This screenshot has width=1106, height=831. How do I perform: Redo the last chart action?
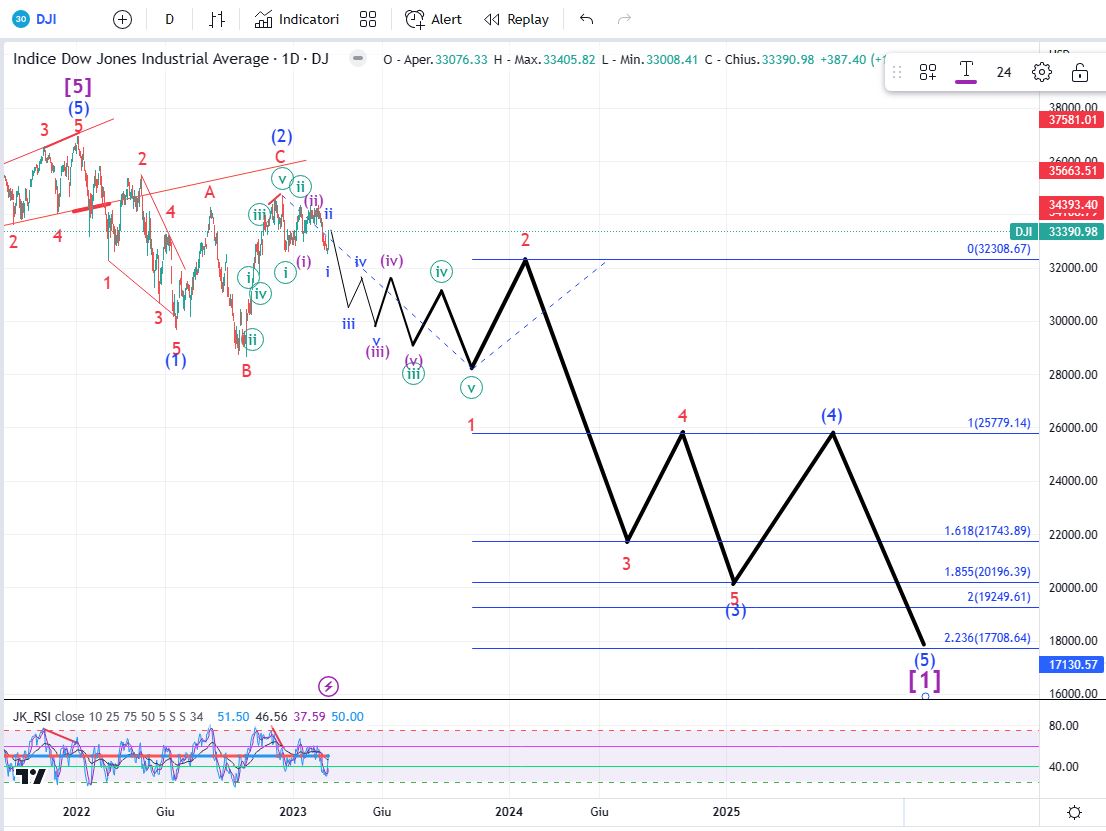pyautogui.click(x=624, y=19)
